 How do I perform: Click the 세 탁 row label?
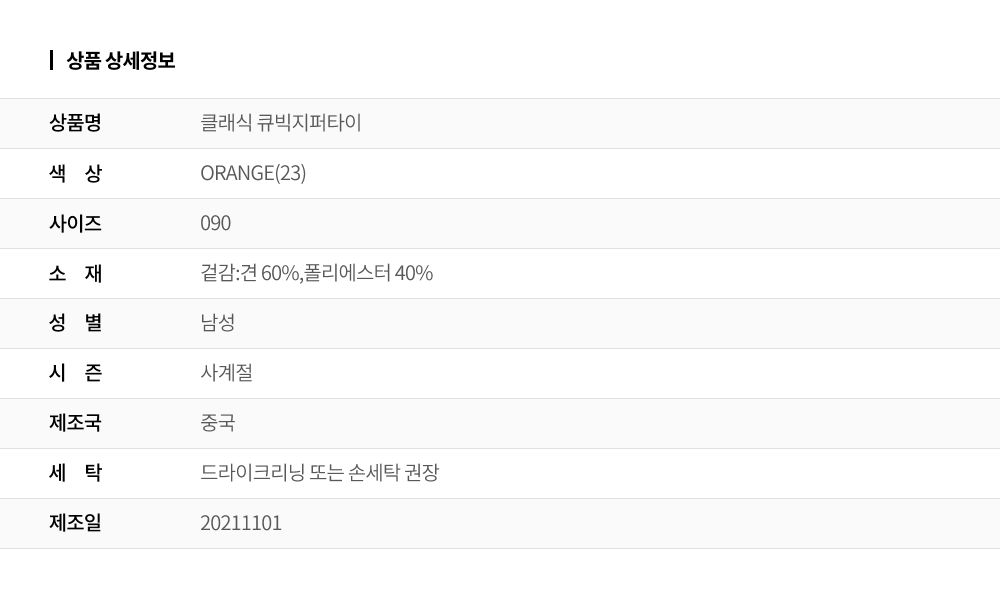click(76, 473)
